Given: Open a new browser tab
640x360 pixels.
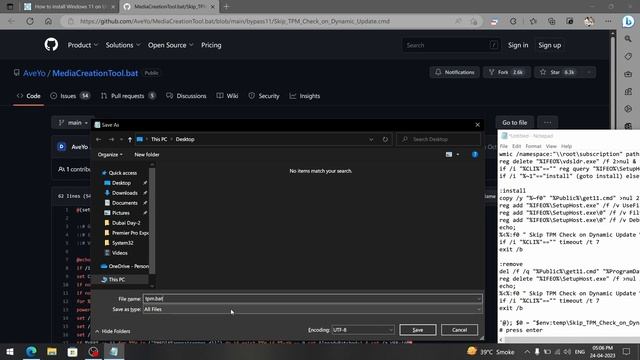Looking at the screenshot, I should pos(226,7).
